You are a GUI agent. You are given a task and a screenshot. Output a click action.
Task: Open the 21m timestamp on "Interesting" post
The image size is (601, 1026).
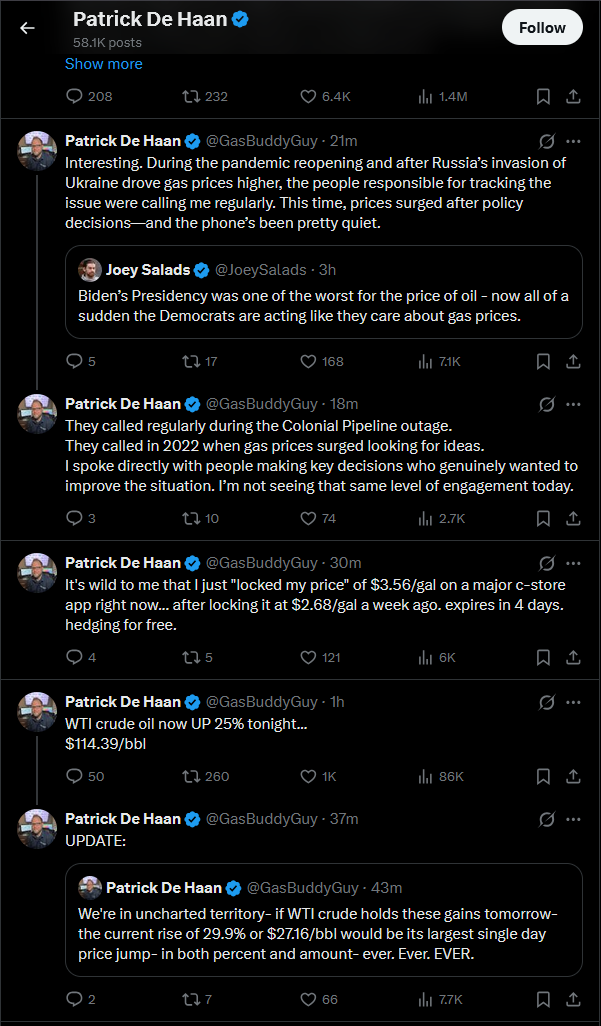[x=344, y=140]
